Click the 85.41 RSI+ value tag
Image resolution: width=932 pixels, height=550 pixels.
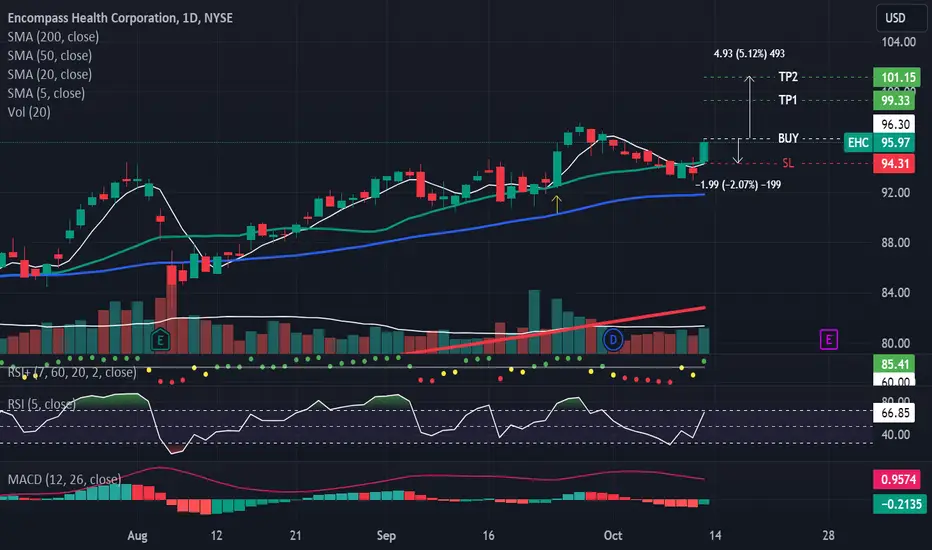[x=894, y=363]
